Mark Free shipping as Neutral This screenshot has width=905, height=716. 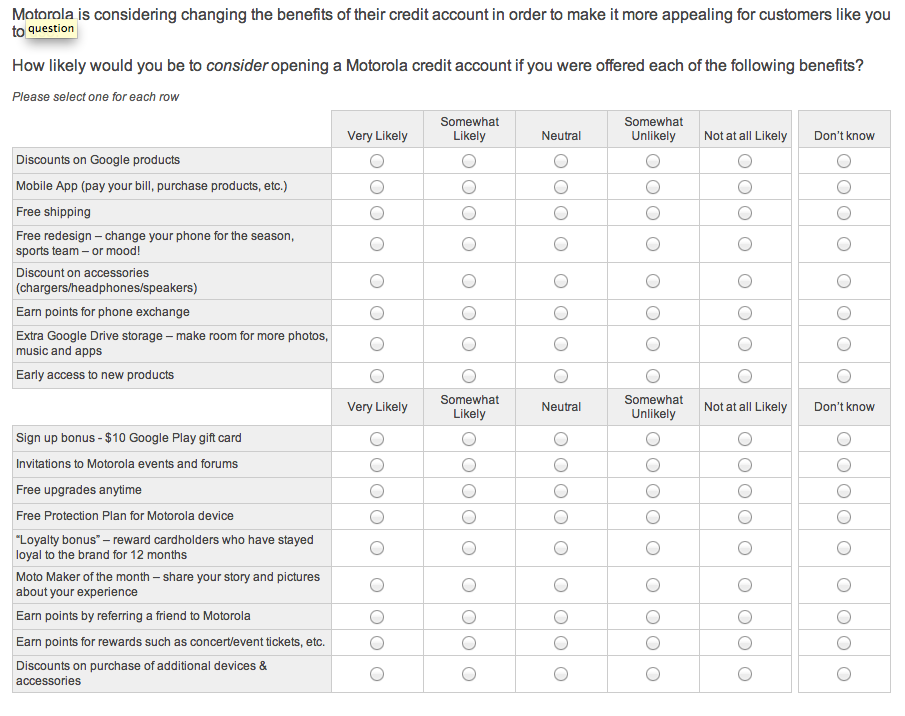(x=561, y=213)
